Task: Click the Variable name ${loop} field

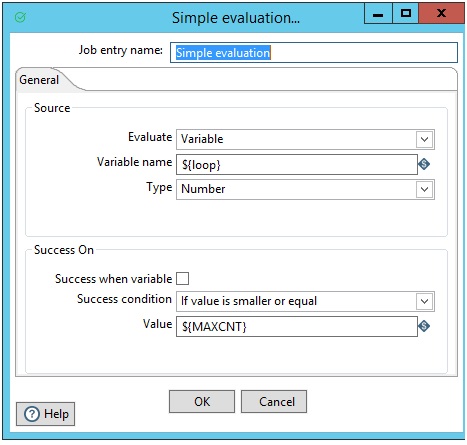Action: point(297,164)
